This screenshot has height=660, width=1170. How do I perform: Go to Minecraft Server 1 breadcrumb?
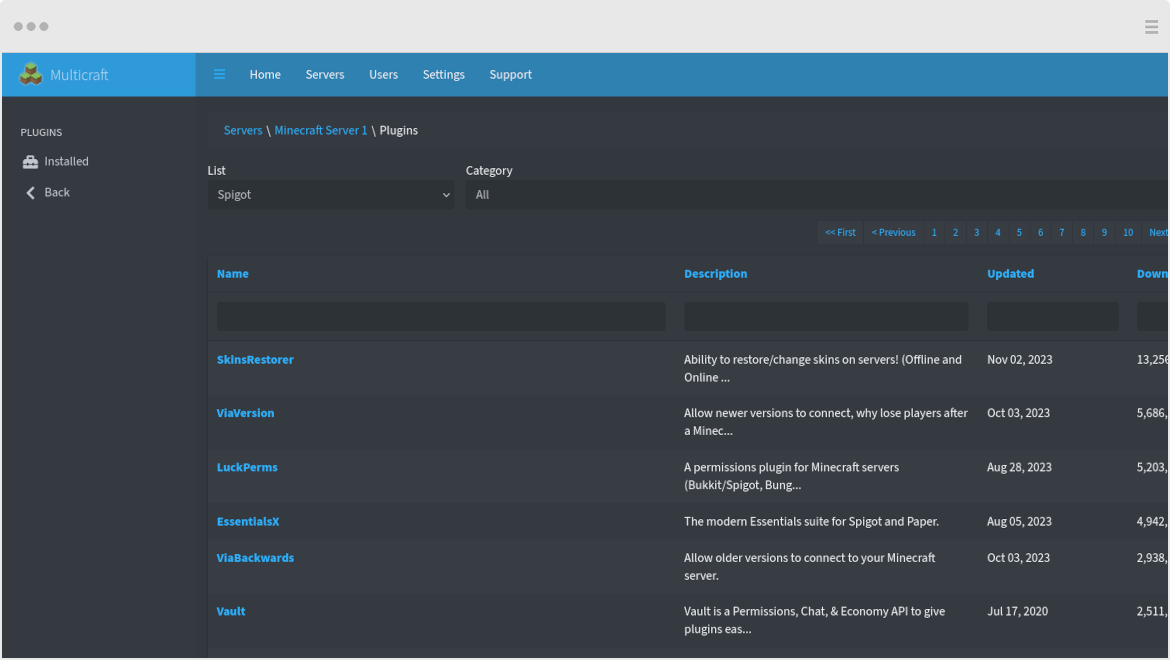coord(321,131)
